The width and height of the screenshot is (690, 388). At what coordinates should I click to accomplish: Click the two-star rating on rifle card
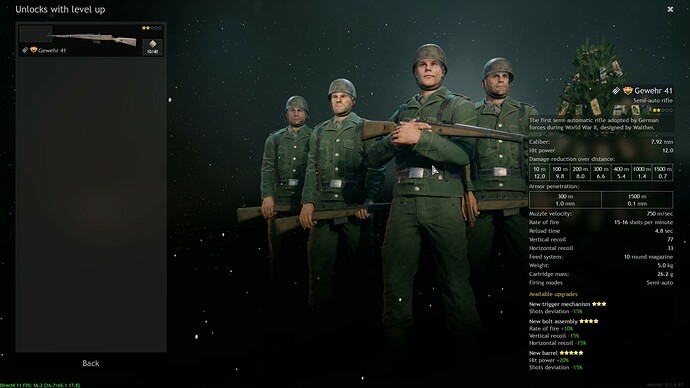pos(152,28)
